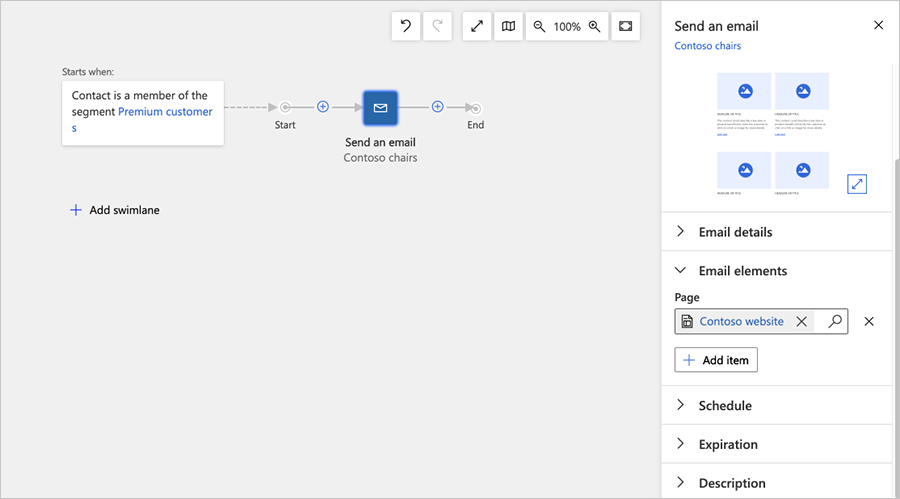Zoom in using the plus magnifier
900x499 pixels.
point(595,27)
